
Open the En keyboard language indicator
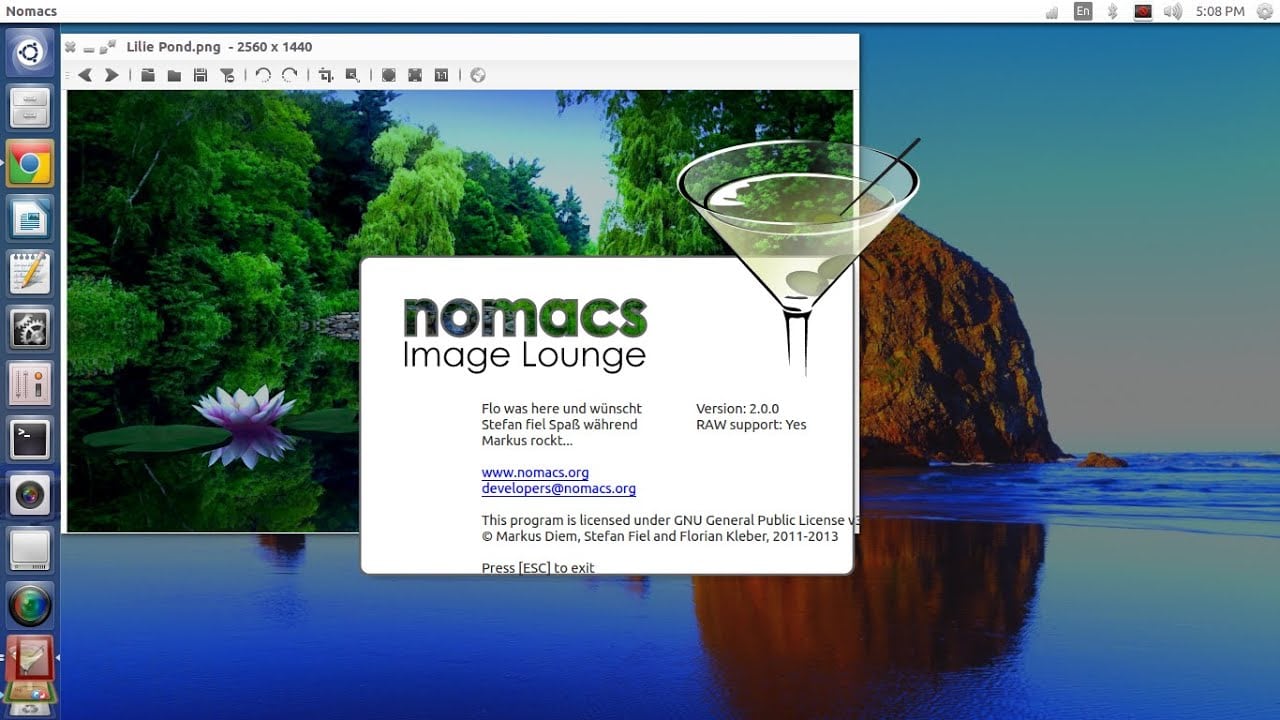point(1083,11)
